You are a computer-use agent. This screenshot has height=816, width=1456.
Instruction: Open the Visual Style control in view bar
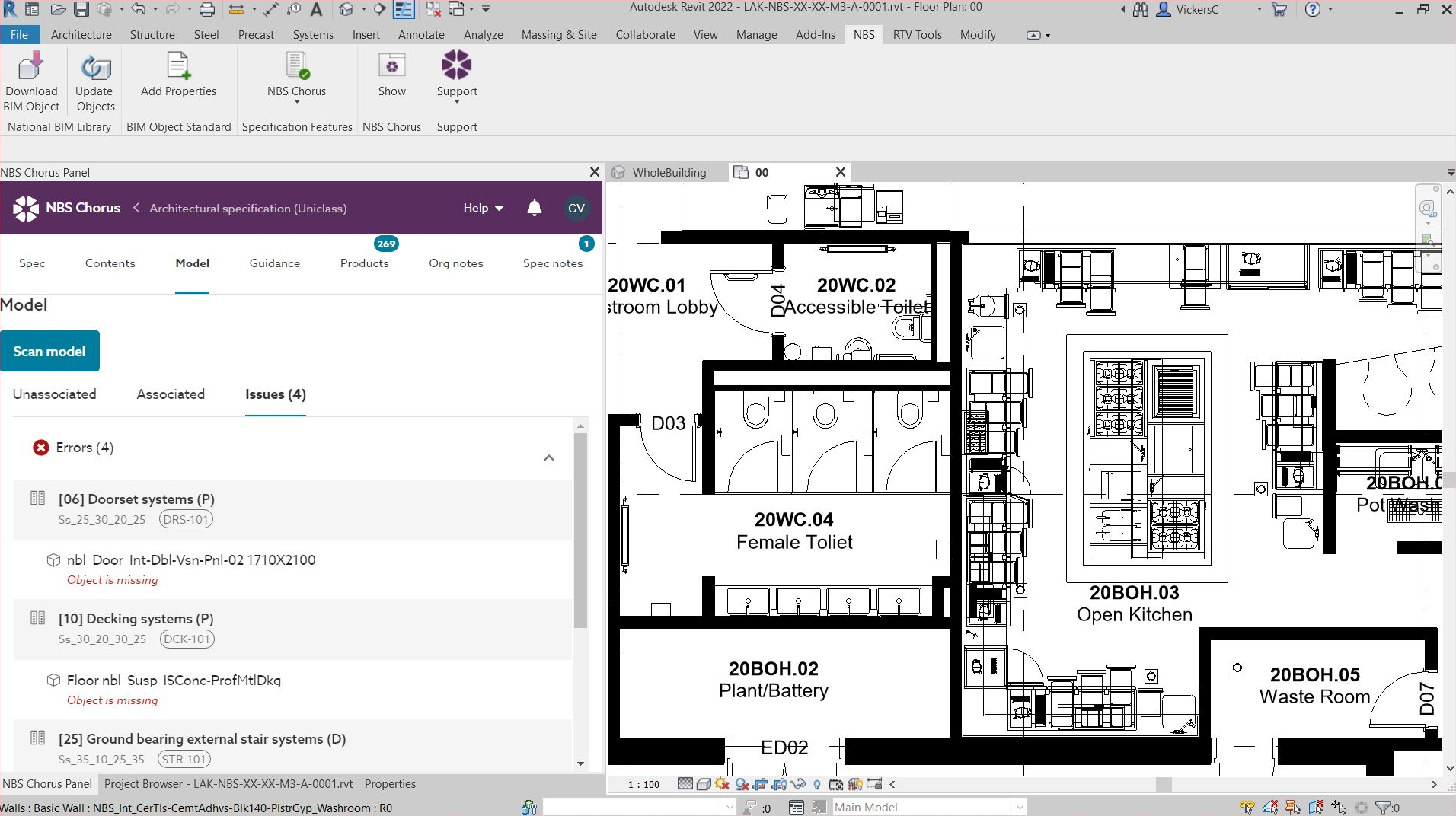pyautogui.click(x=704, y=784)
